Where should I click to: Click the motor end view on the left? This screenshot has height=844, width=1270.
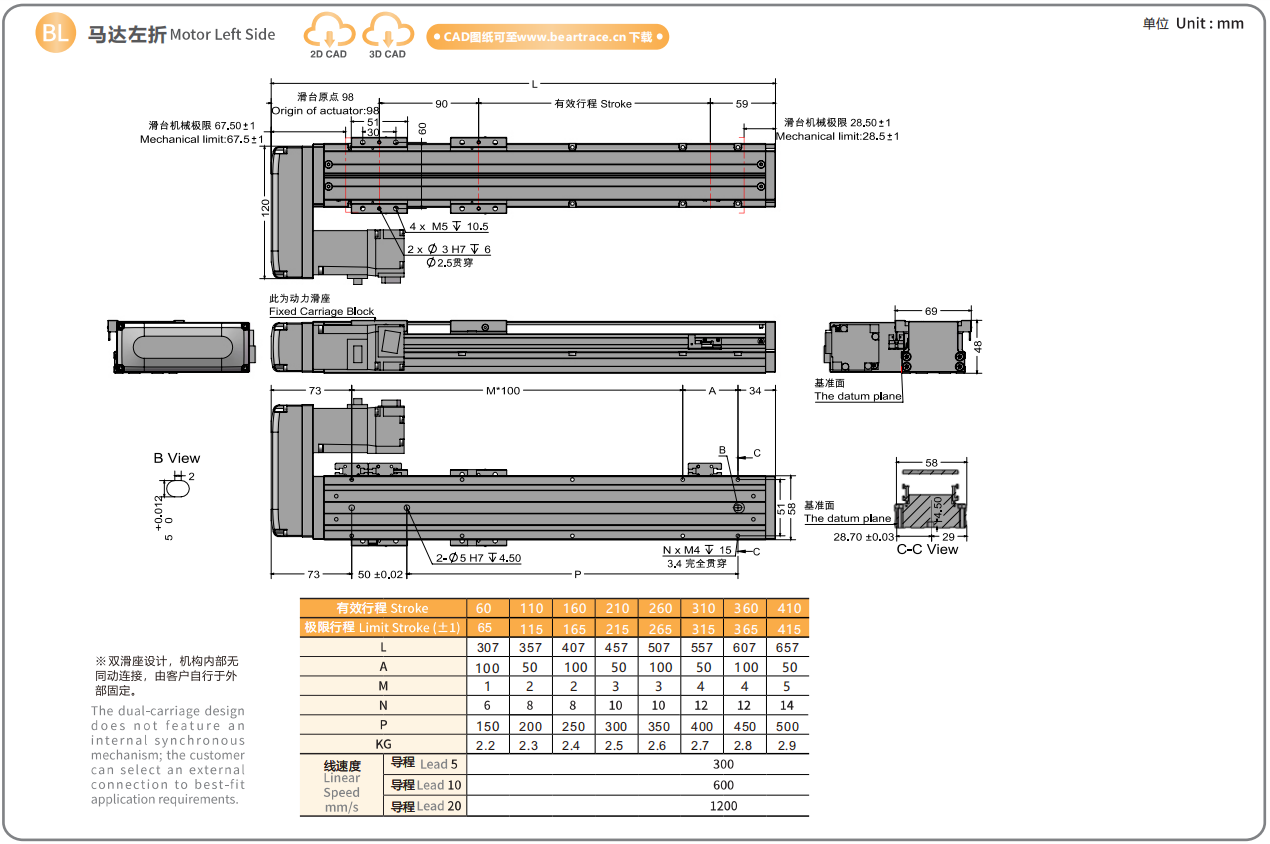[180, 347]
